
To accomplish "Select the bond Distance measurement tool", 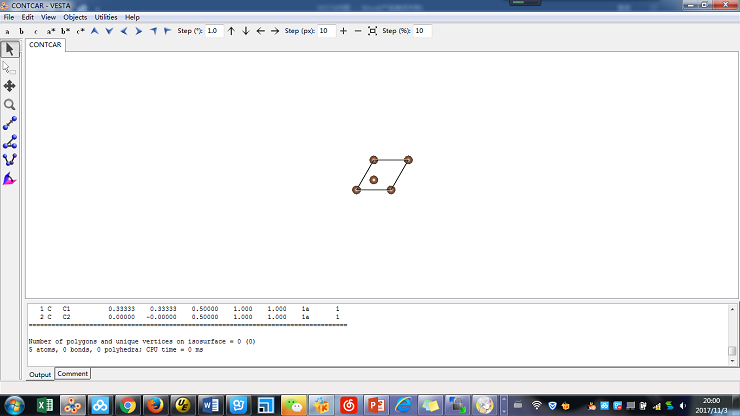I will coord(10,123).
